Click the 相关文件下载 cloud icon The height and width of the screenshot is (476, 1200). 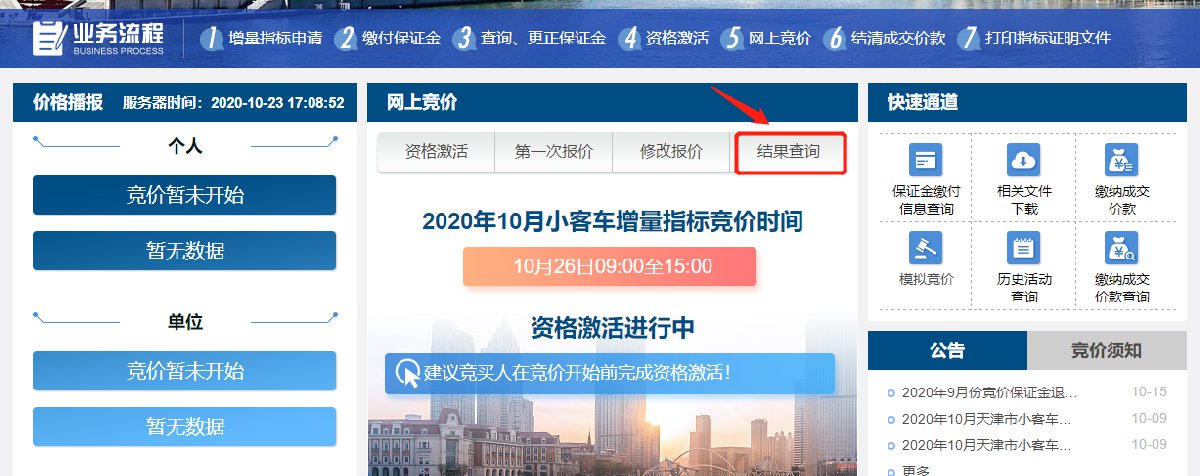[1024, 160]
